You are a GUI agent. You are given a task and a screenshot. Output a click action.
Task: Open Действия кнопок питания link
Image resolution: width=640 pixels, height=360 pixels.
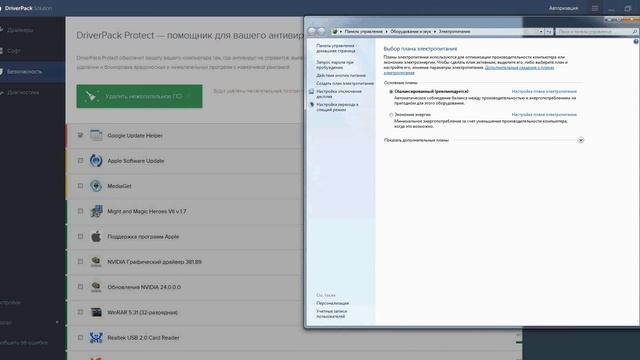click(x=341, y=76)
